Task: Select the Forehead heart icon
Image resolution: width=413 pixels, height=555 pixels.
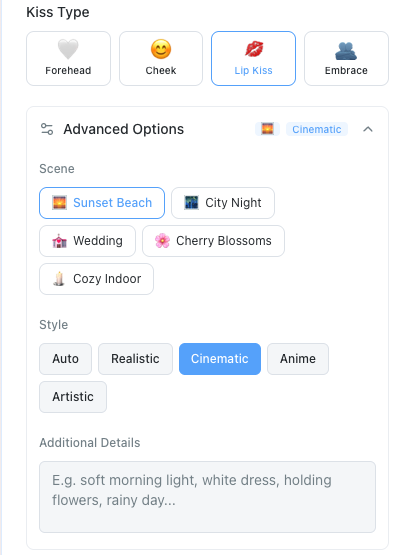Action: 68,49
